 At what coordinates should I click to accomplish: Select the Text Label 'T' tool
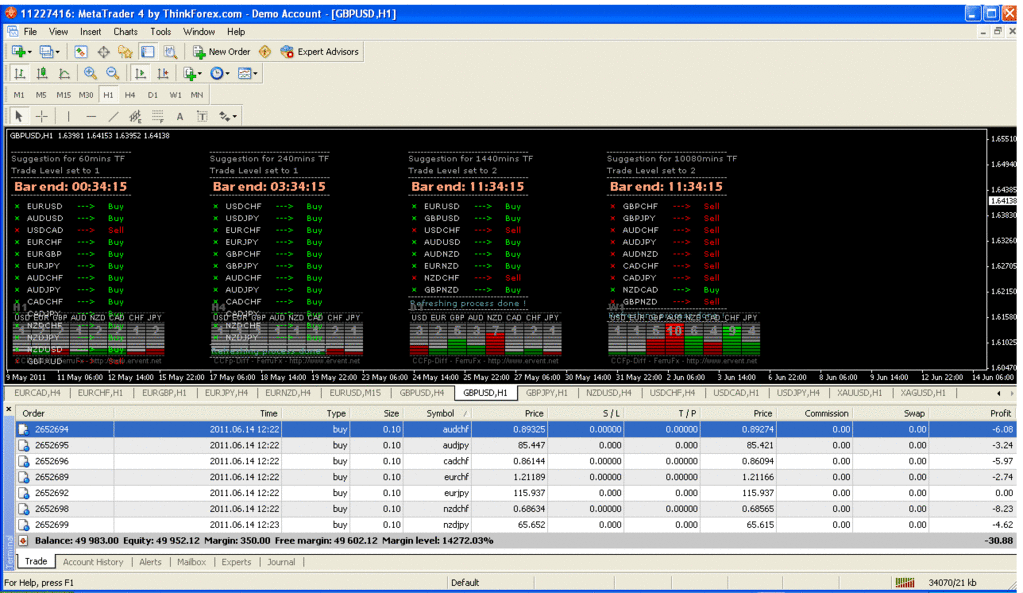(202, 116)
